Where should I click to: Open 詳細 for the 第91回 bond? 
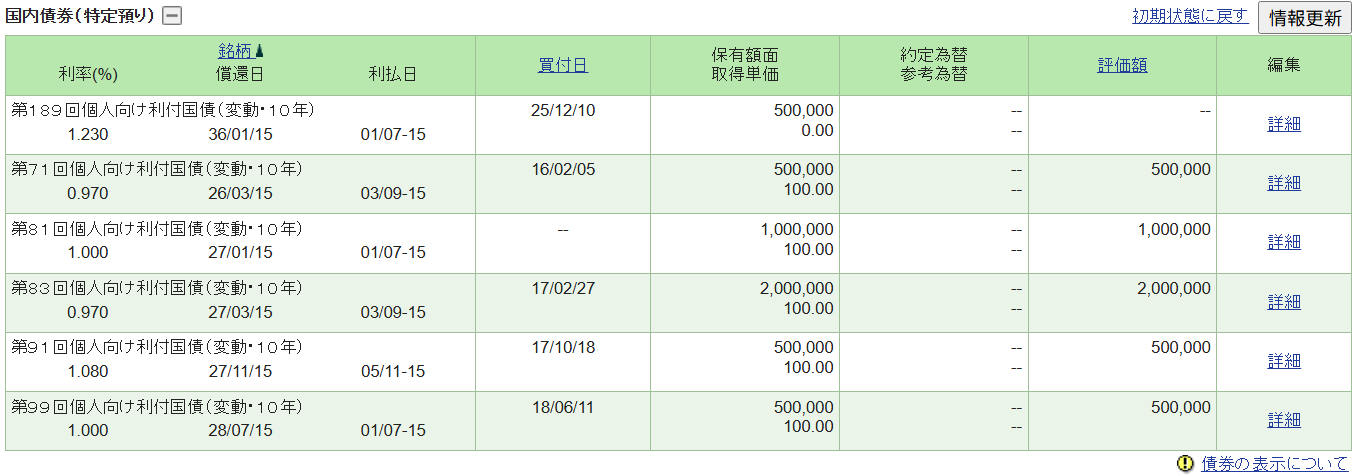1284,361
